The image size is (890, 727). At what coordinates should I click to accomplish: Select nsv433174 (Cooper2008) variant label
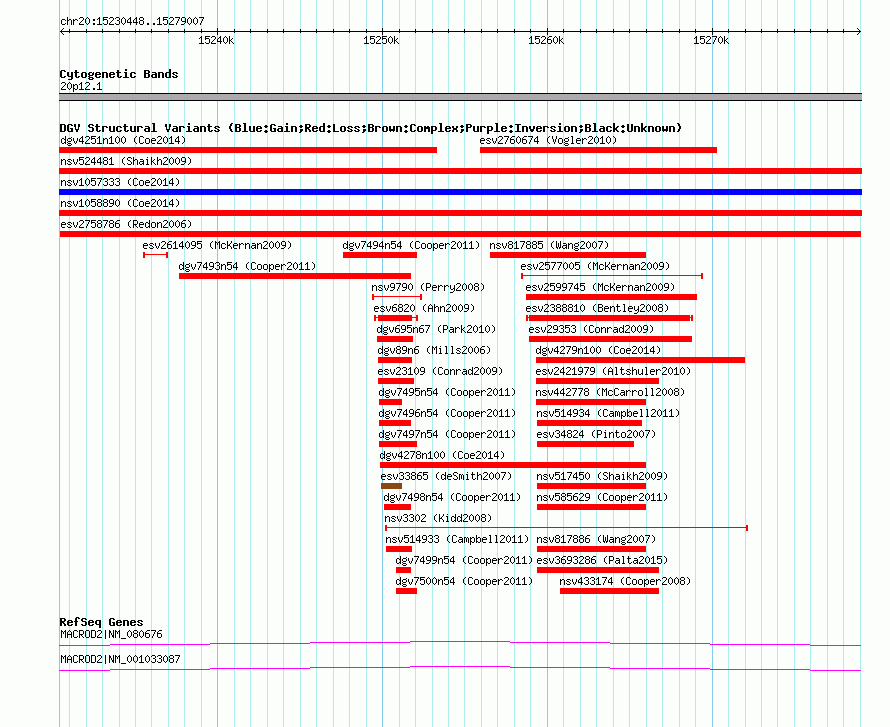click(625, 581)
